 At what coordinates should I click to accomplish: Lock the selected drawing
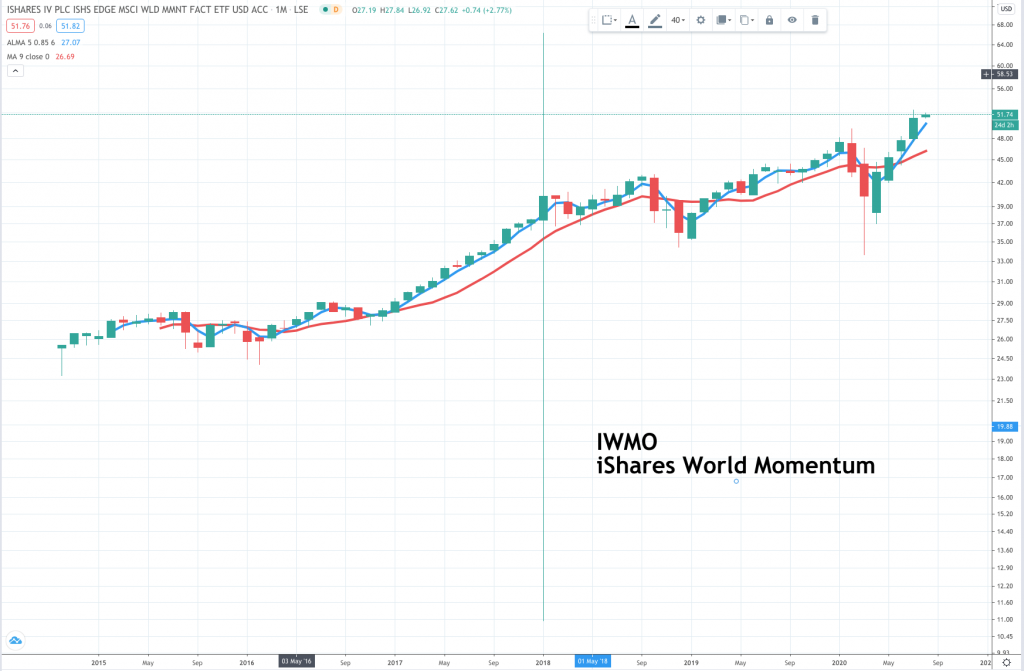(769, 20)
